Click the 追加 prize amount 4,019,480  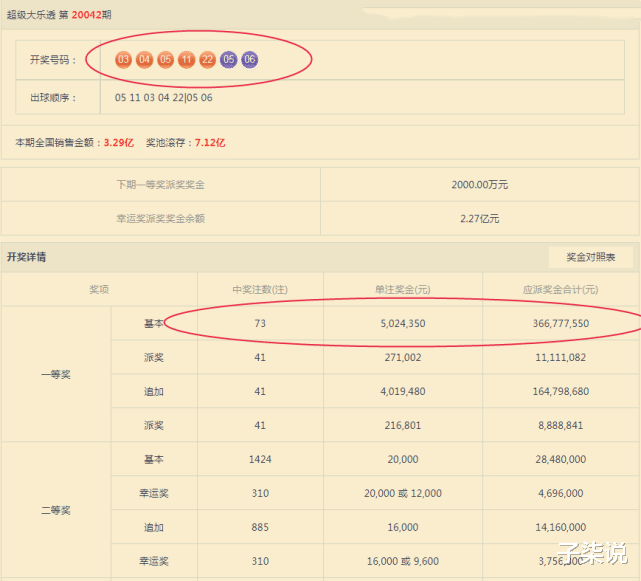pyautogui.click(x=403, y=391)
